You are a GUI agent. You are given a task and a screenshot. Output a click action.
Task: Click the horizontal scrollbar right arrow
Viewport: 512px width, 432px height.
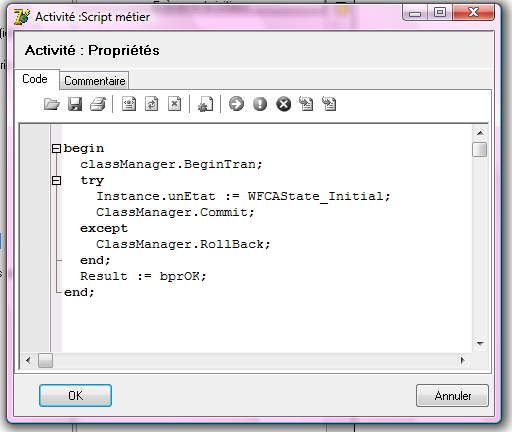click(x=463, y=360)
